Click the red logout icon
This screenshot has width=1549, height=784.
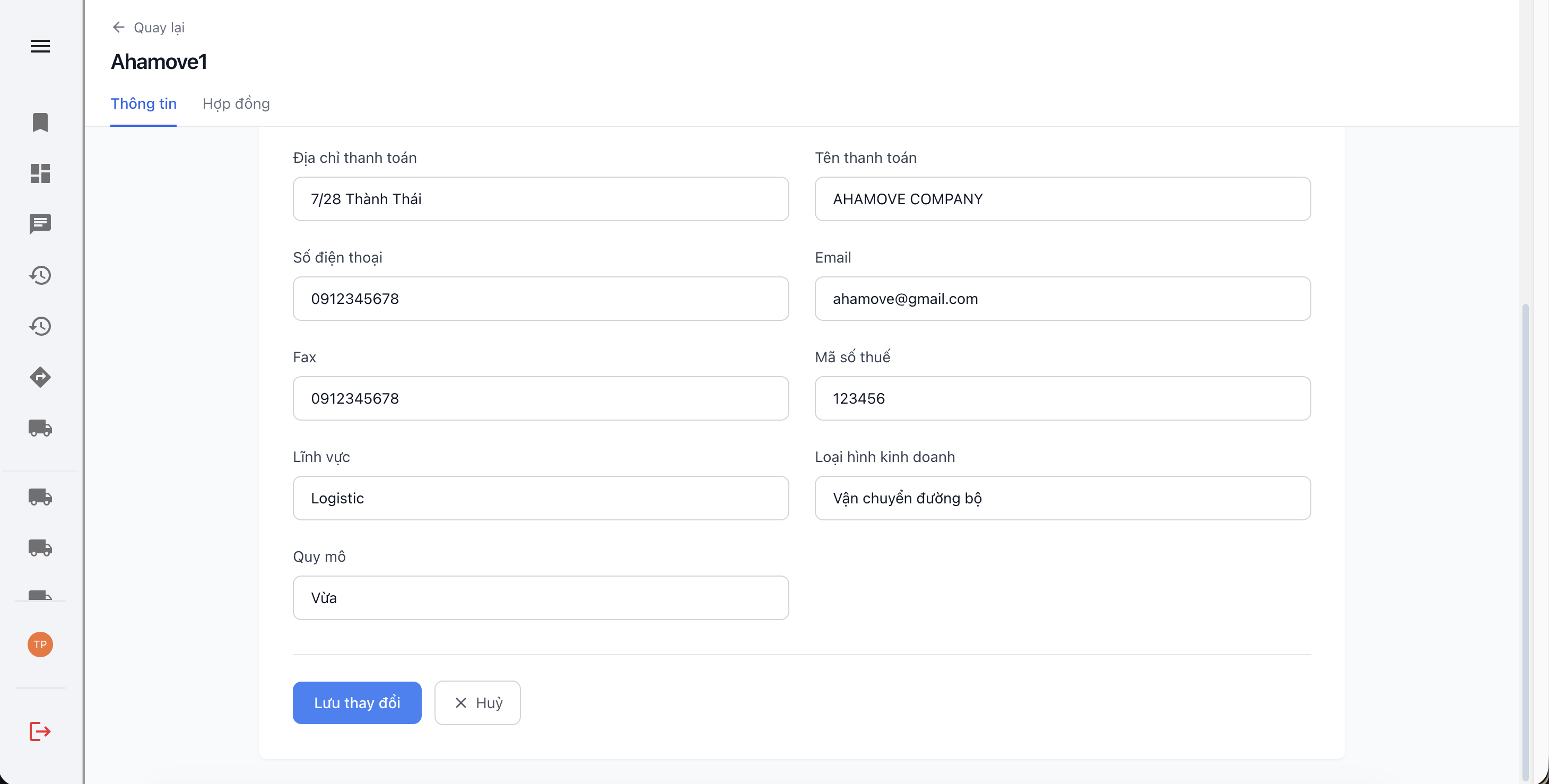point(40,731)
